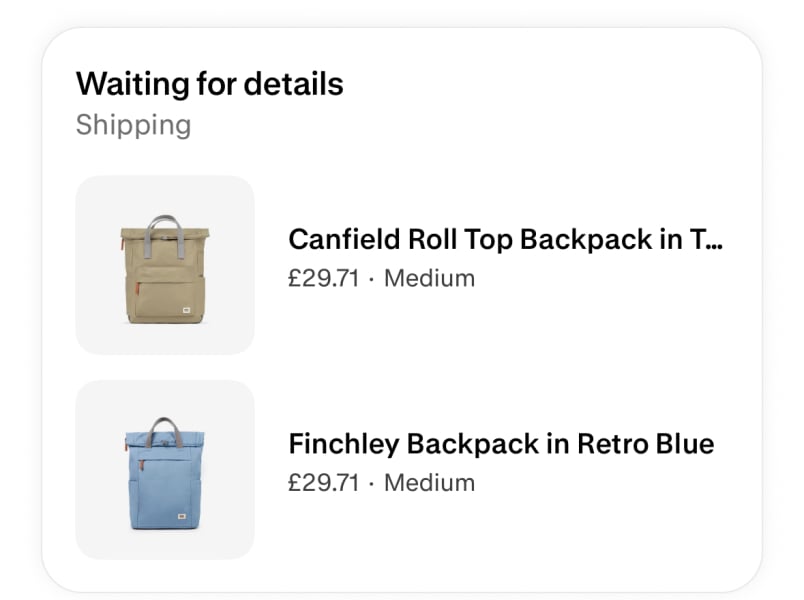This screenshot has width=804, height=600.
Task: Click the "Waiting for details" heading
Action: point(210,84)
